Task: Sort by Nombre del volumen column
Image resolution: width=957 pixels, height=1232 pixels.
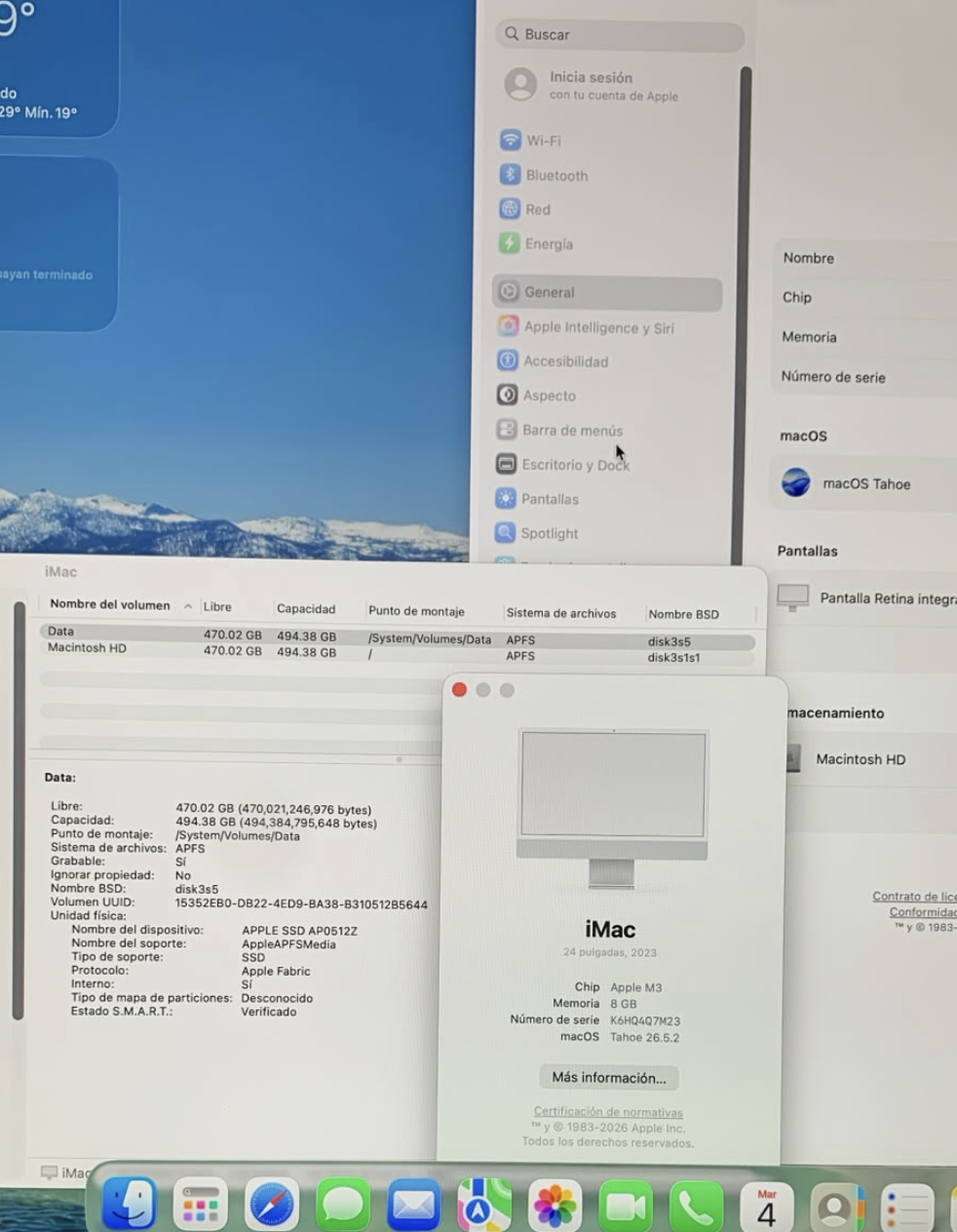Action: (110, 604)
